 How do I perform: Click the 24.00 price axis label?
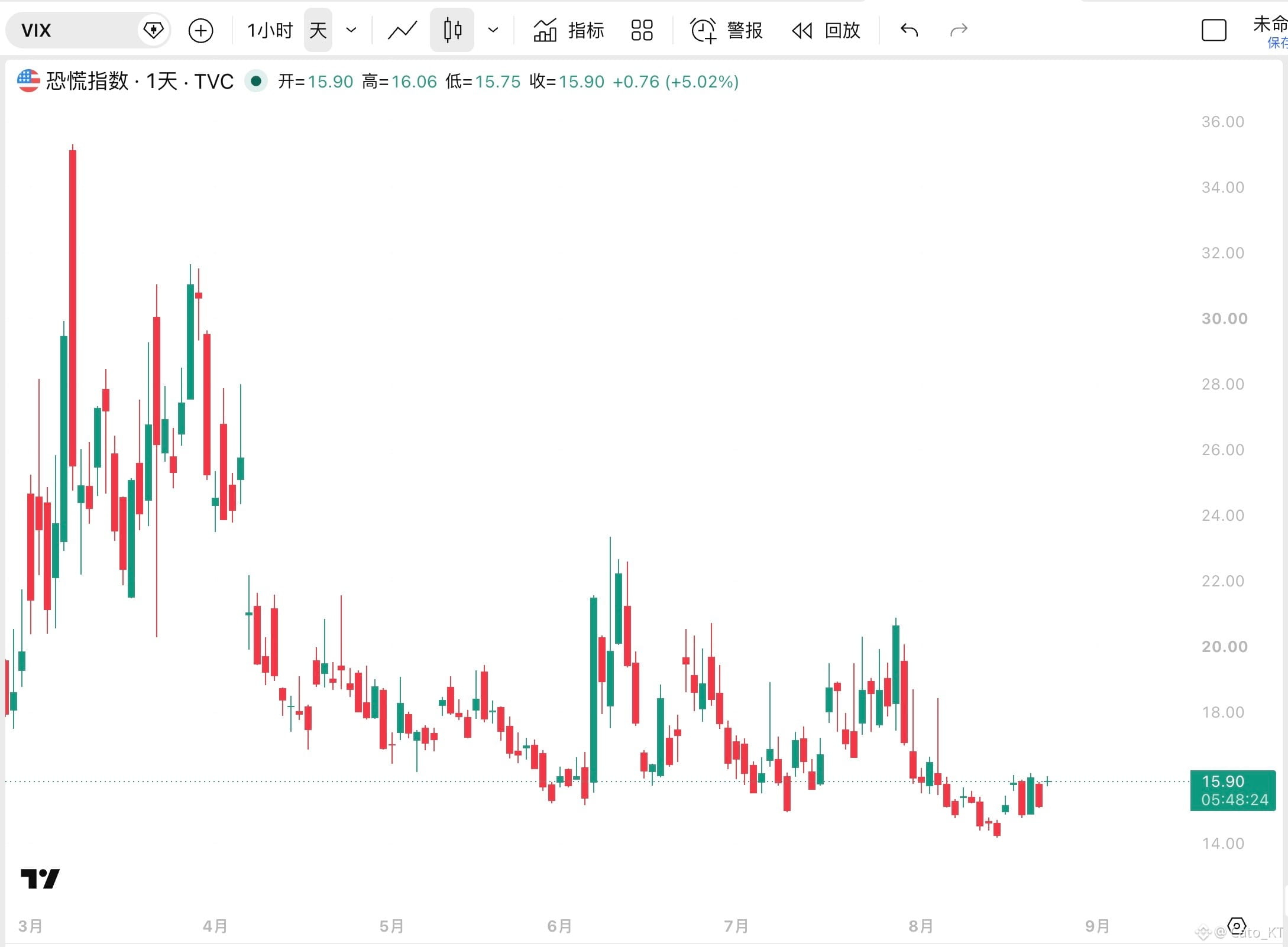tap(1223, 515)
